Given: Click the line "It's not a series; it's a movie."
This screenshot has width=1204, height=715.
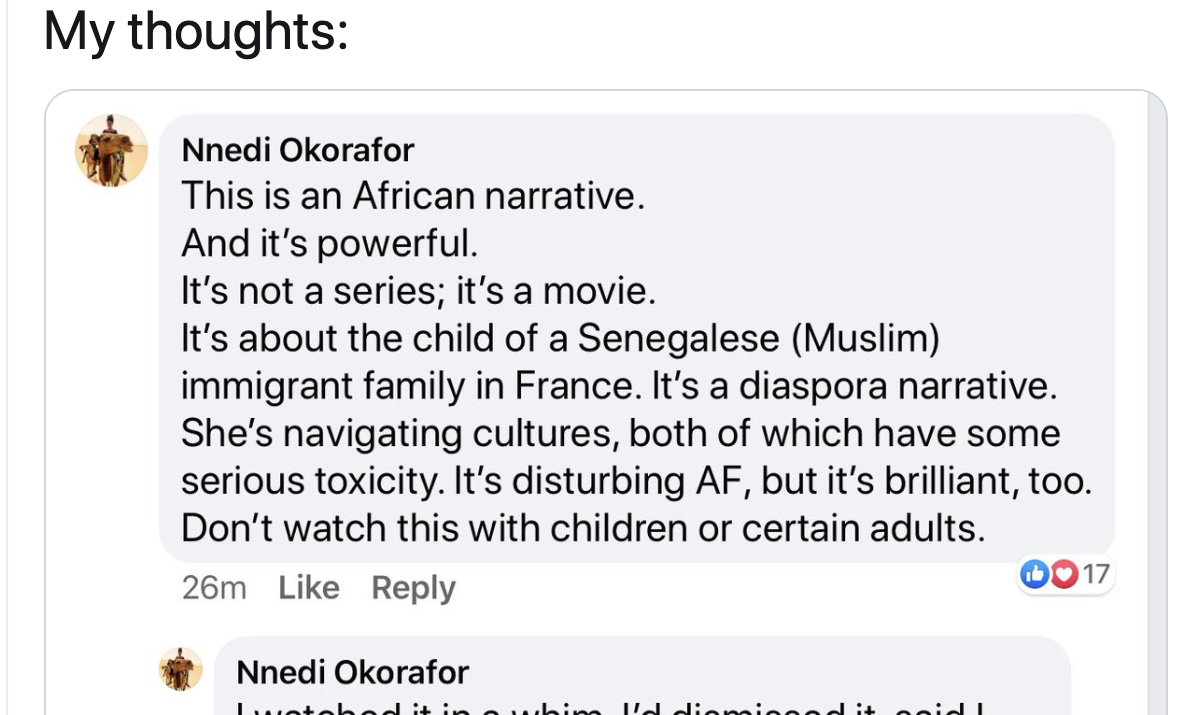Looking at the screenshot, I should point(419,291).
